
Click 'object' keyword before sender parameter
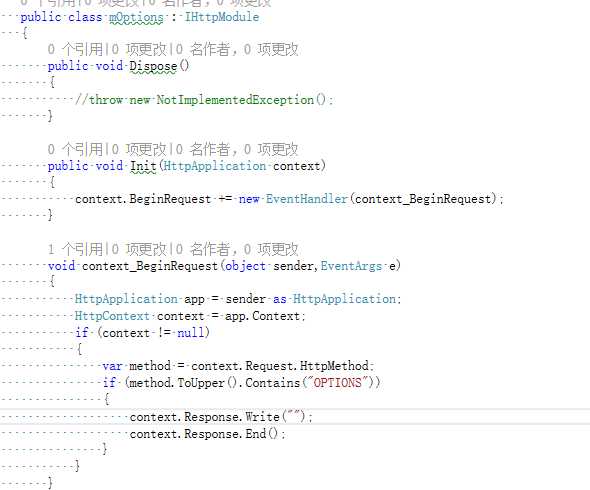tap(245, 266)
